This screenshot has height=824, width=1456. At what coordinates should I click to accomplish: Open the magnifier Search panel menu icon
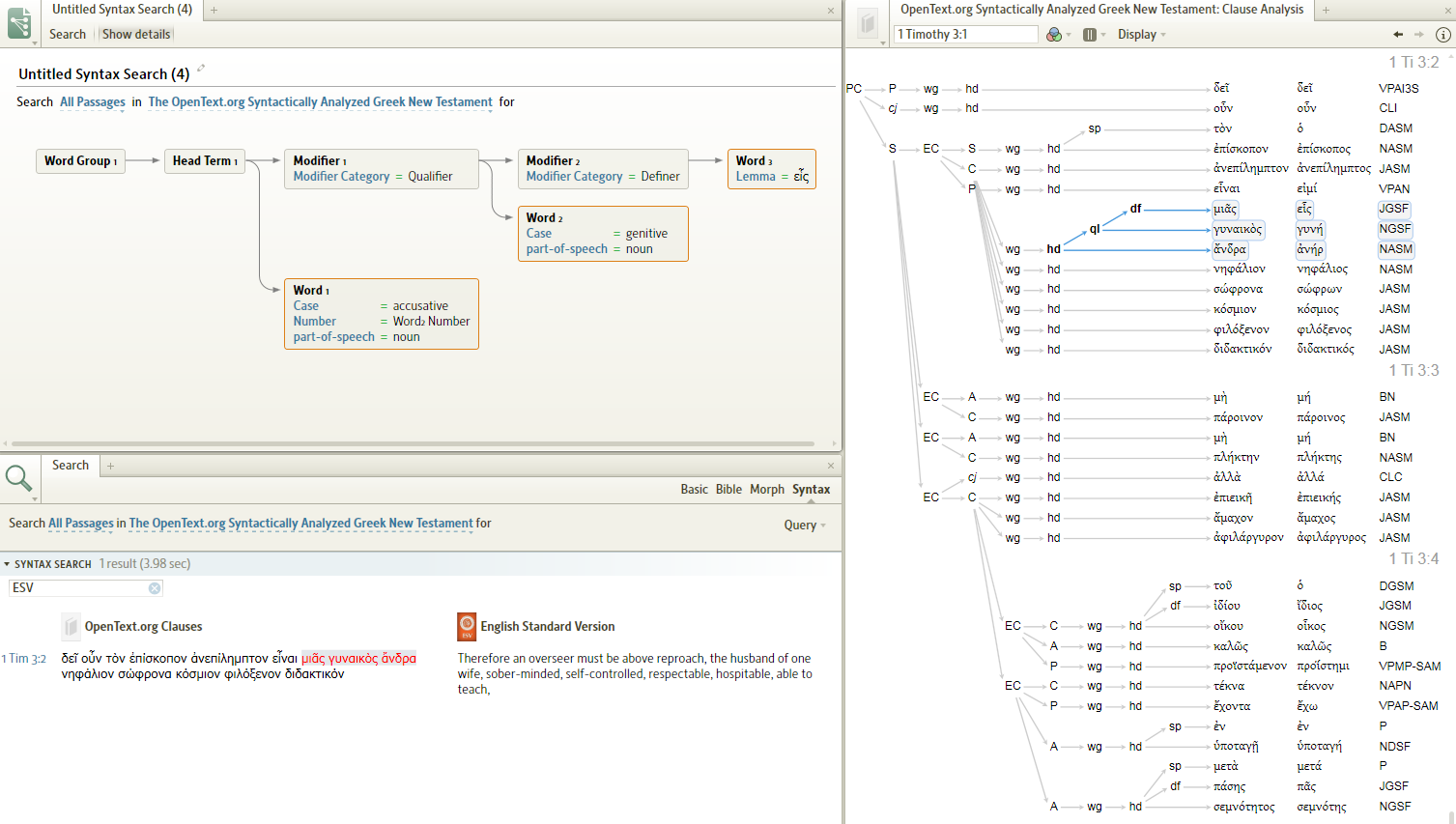[x=19, y=477]
